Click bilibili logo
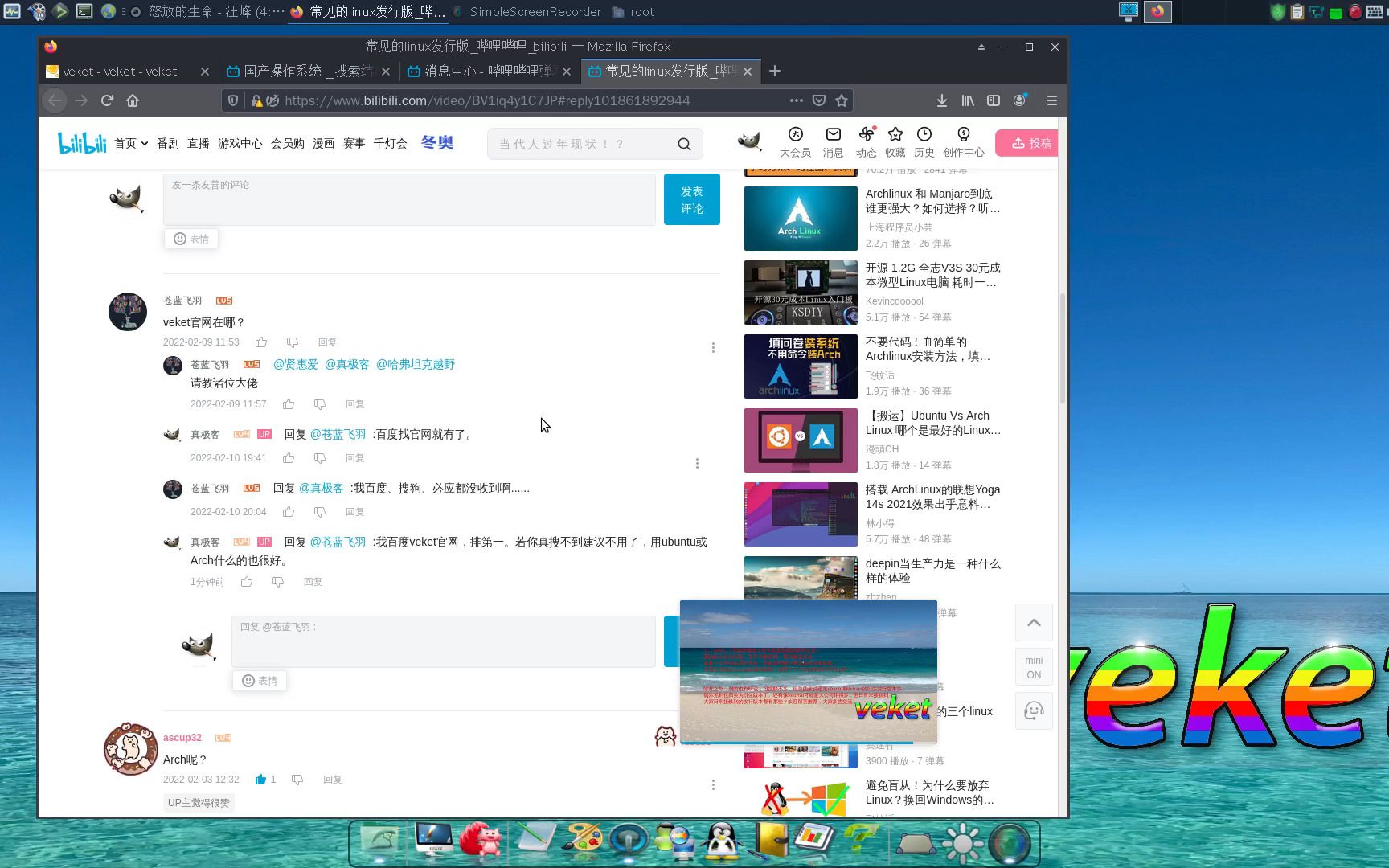Screen dimensions: 1389x868 [x=82, y=142]
